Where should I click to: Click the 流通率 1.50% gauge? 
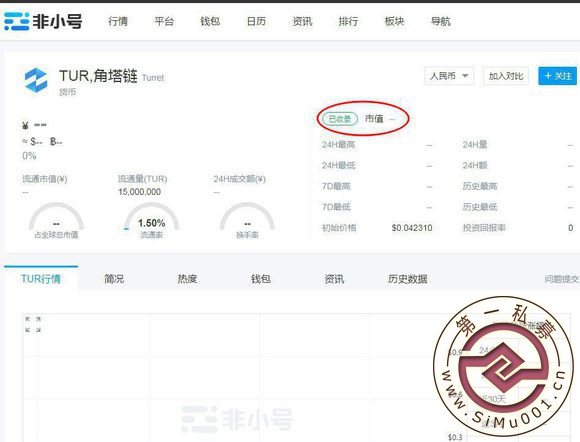click(152, 221)
